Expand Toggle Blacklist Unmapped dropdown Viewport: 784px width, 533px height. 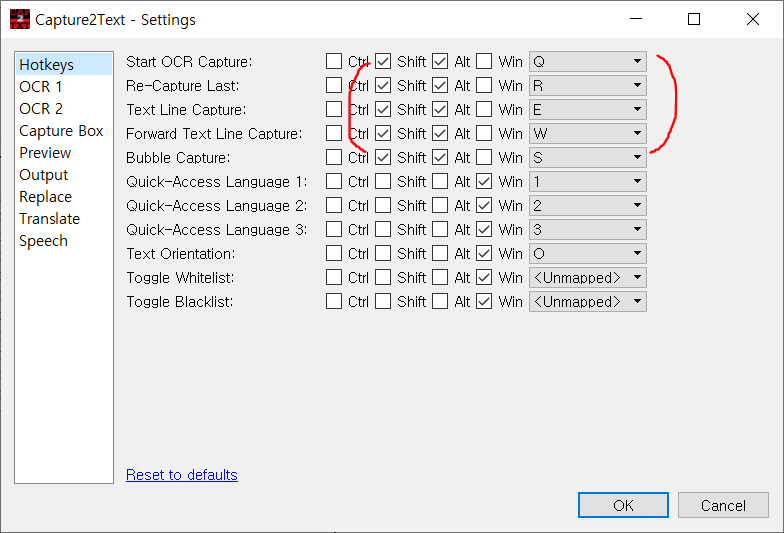pyautogui.click(x=588, y=302)
